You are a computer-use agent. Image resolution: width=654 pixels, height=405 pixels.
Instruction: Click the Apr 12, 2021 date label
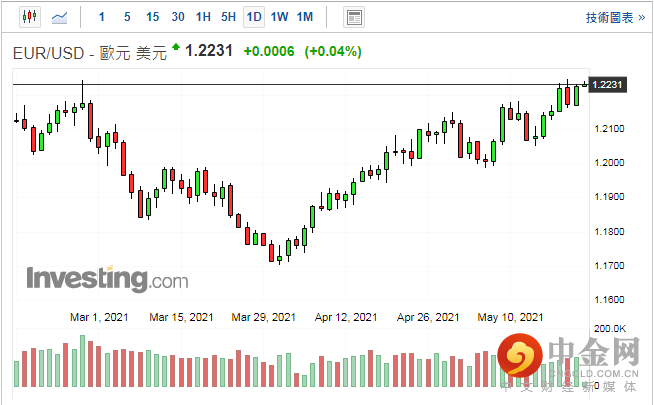click(x=346, y=317)
